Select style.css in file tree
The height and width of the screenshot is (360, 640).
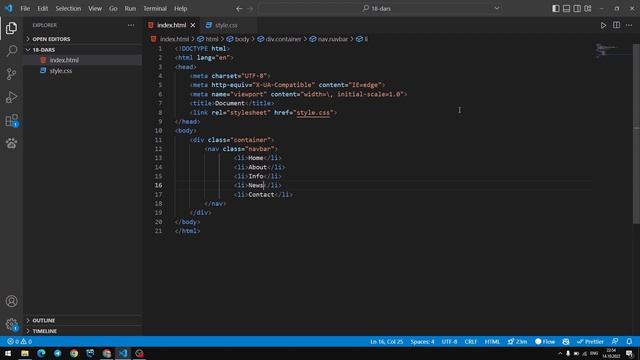pos(82,71)
